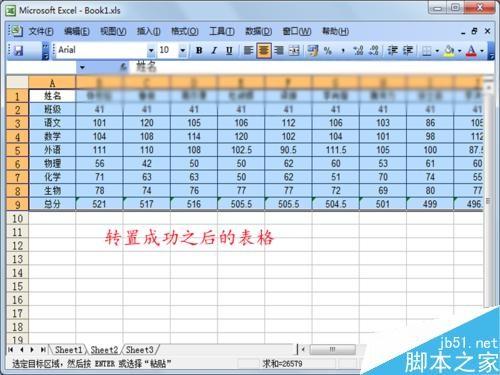The height and width of the screenshot is (375, 500).
Task: Apply Currency style icon
Action: pyautogui.click(x=312, y=51)
